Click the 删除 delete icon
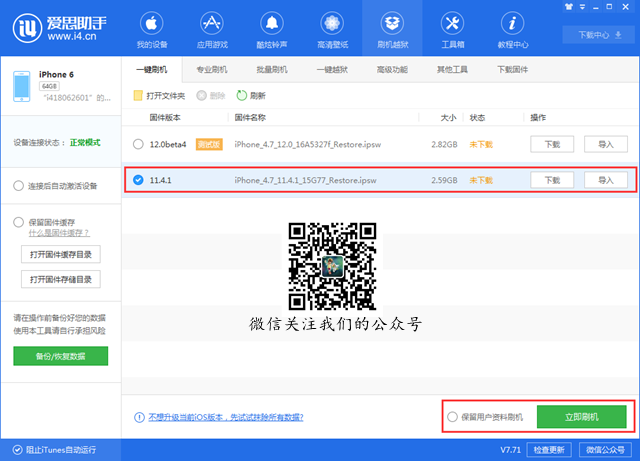 click(201, 96)
